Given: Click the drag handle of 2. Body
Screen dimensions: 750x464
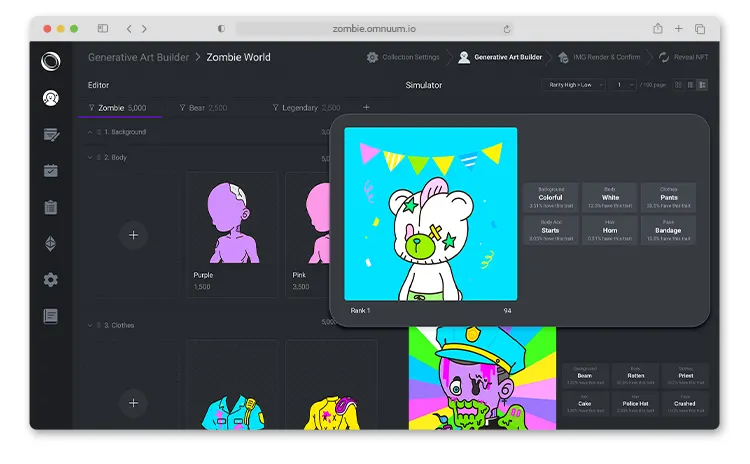Looking at the screenshot, I should 99,157.
